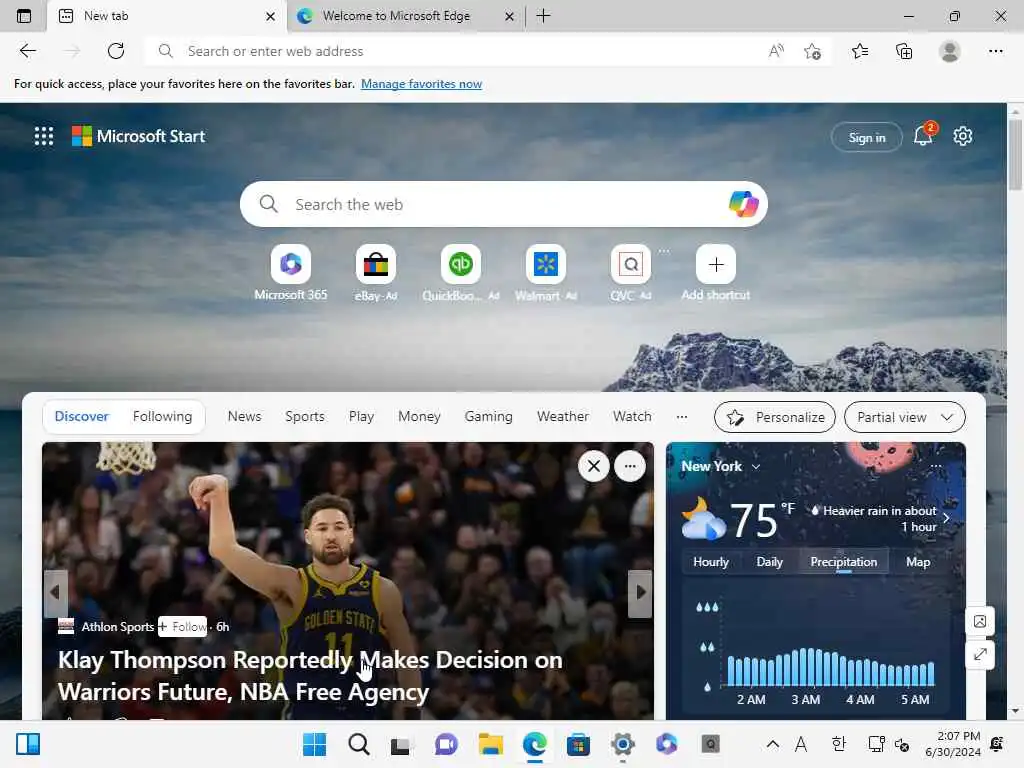Open the Money category
The width and height of the screenshot is (1024, 768).
click(419, 417)
